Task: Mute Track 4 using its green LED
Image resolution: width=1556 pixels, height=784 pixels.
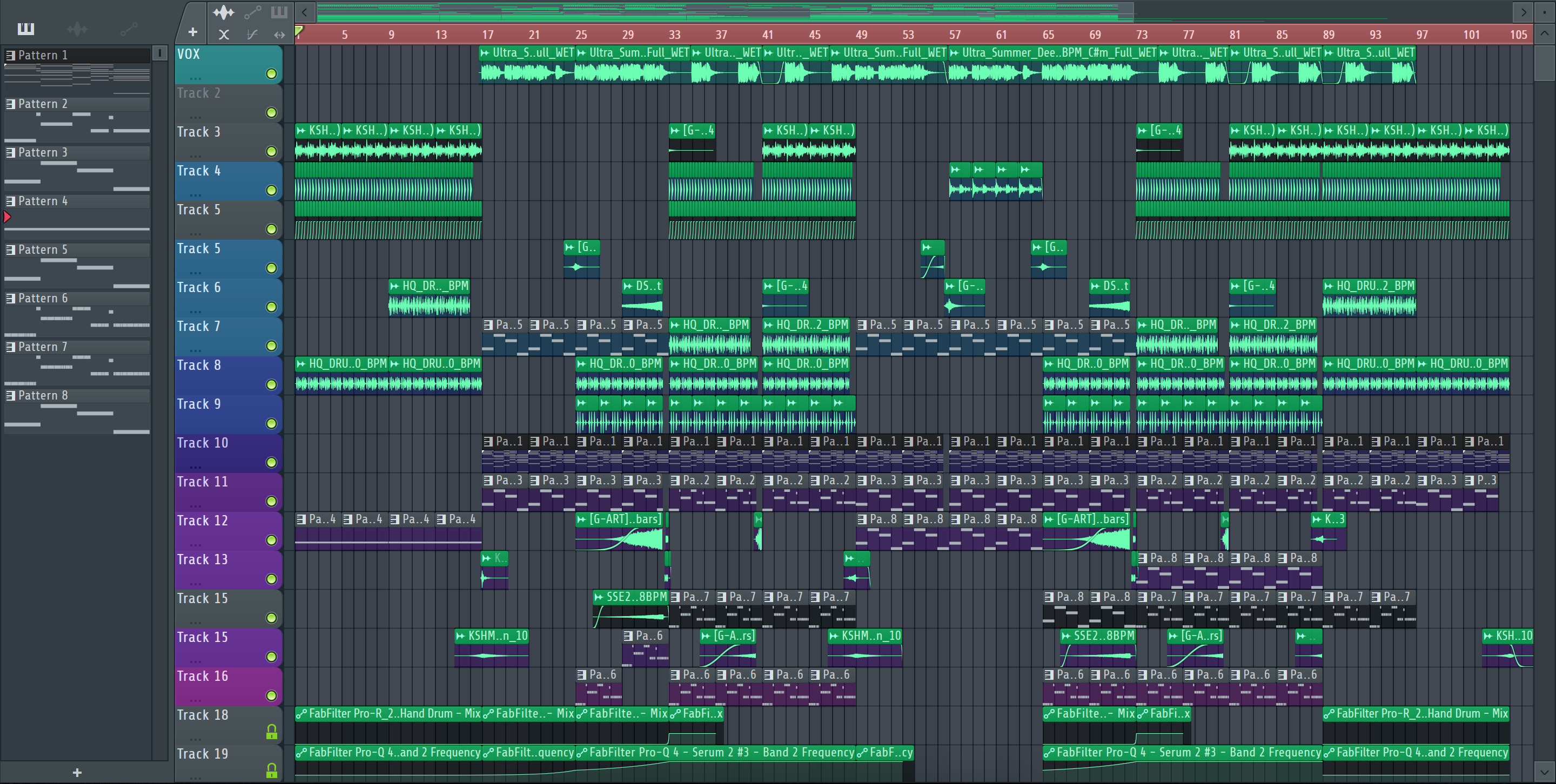Action: (x=271, y=190)
